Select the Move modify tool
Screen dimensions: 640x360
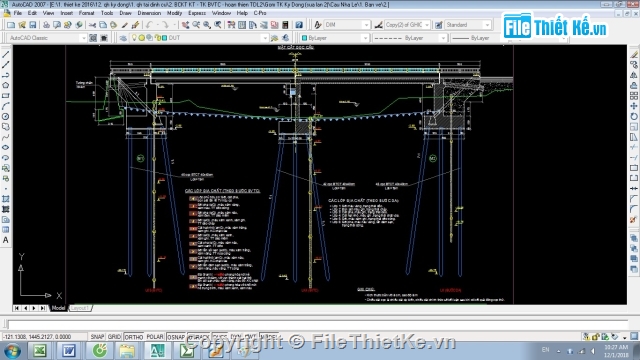[x=634, y=106]
